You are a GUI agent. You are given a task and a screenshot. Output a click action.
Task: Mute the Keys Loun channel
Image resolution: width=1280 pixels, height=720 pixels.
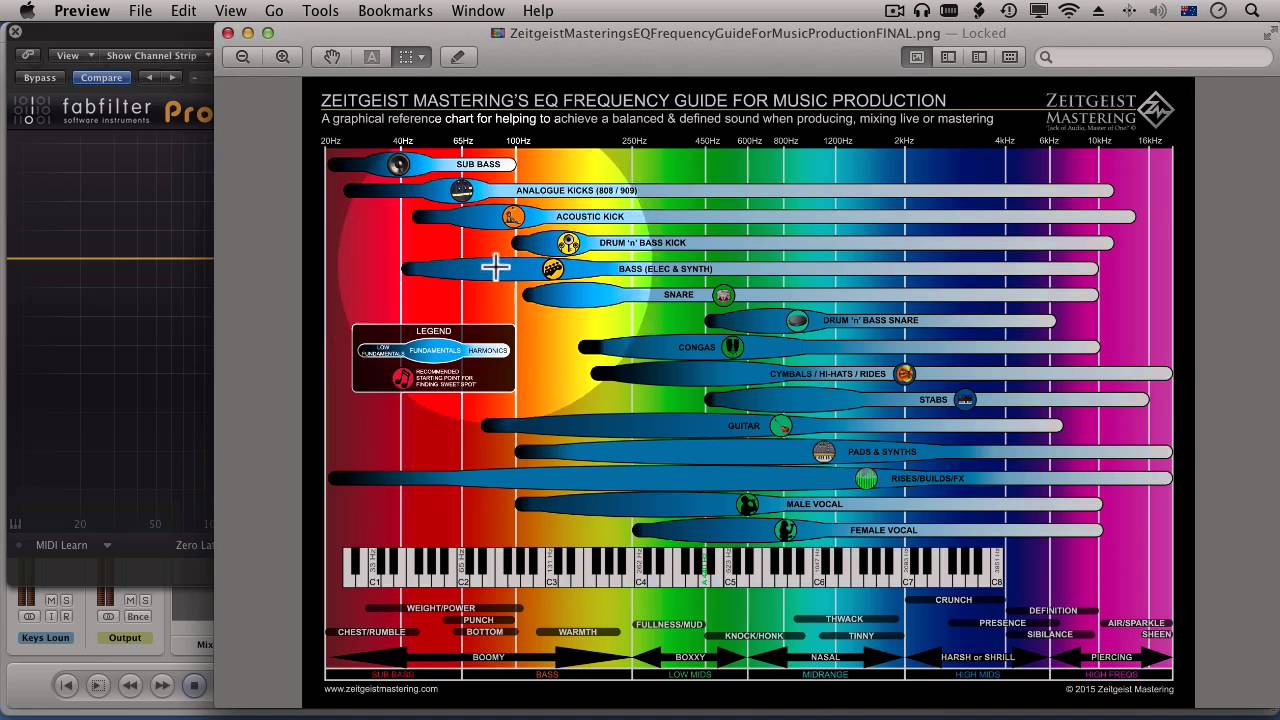(50, 600)
